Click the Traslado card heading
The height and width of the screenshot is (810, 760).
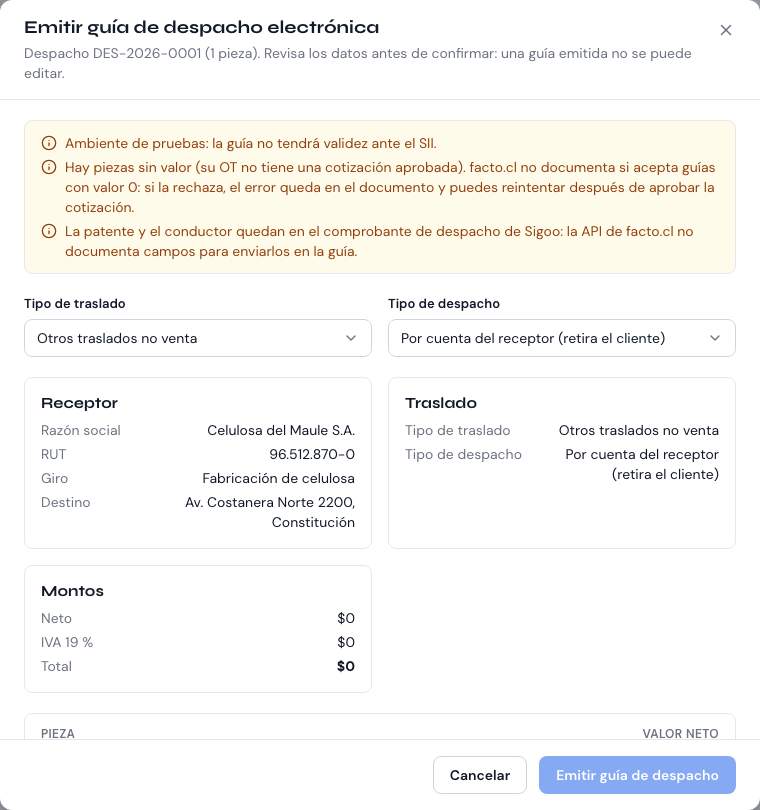point(441,403)
